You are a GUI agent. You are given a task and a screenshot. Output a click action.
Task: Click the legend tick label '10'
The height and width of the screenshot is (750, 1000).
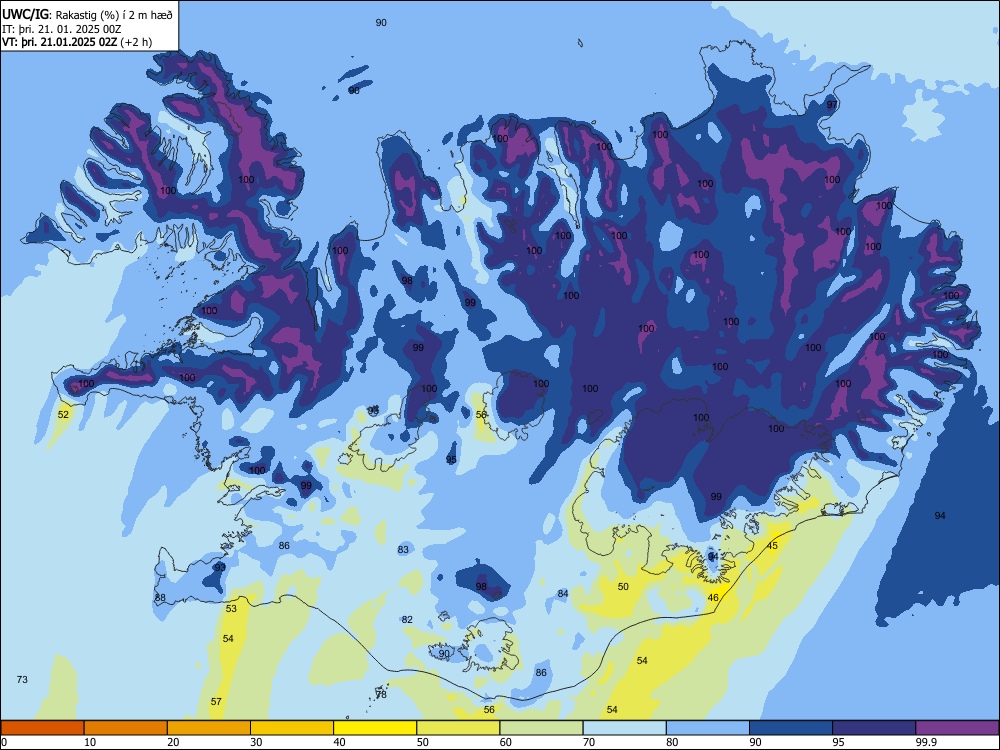click(x=90, y=742)
